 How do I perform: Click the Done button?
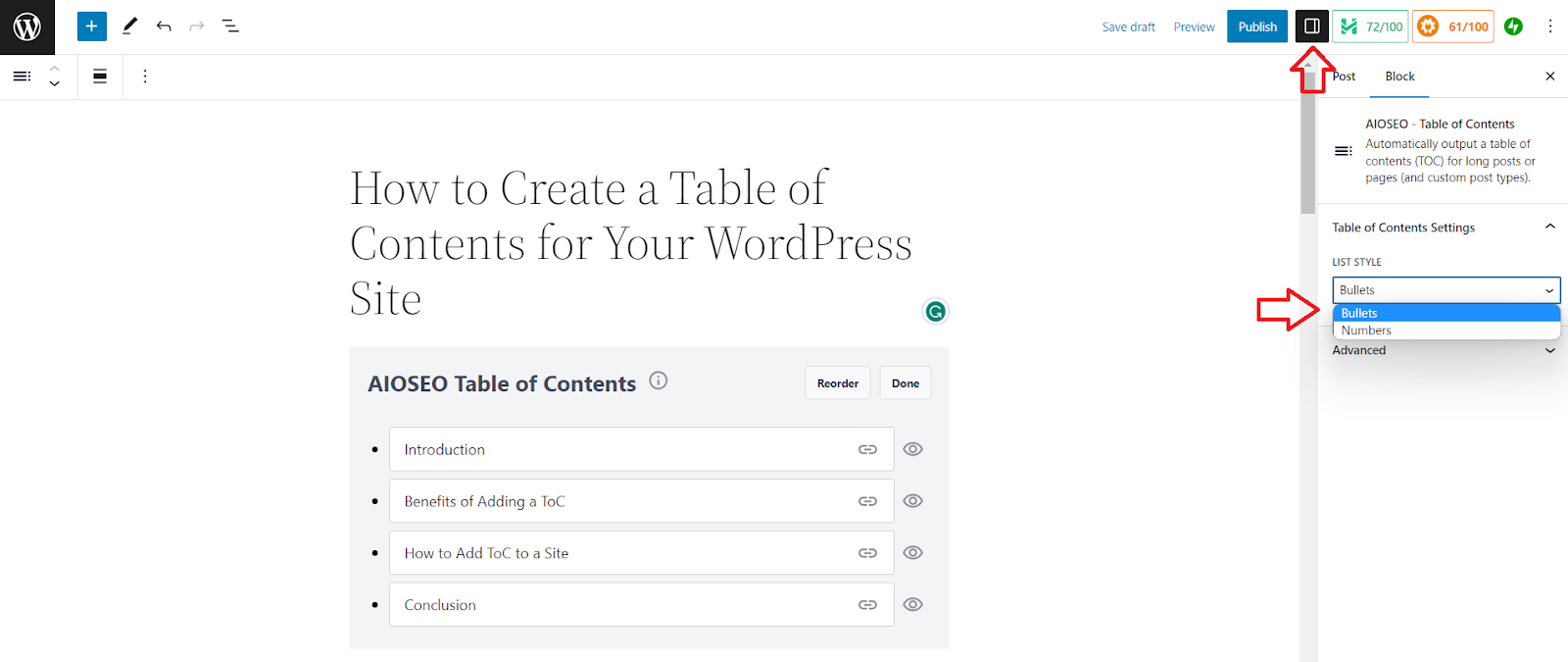pyautogui.click(x=906, y=383)
